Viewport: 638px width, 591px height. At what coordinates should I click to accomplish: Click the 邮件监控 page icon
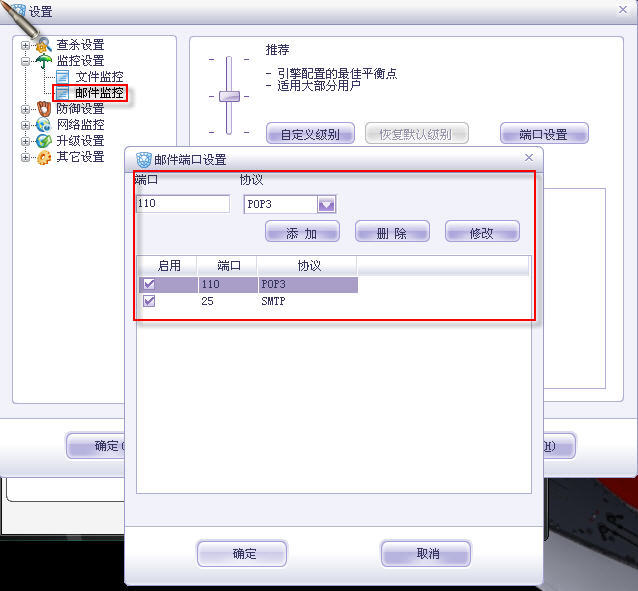click(x=62, y=93)
